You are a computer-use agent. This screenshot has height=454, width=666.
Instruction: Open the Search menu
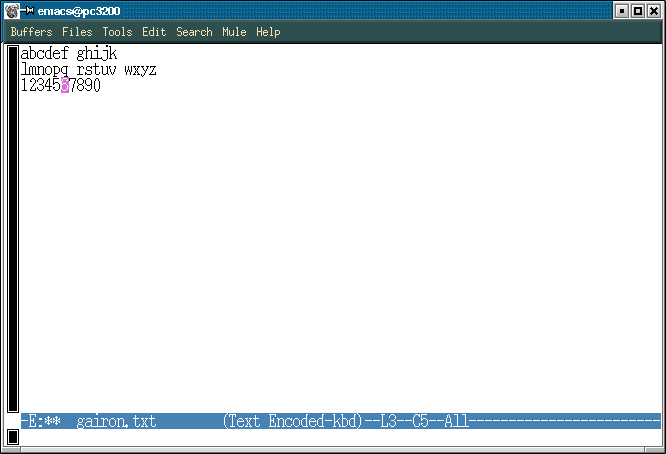coord(194,32)
